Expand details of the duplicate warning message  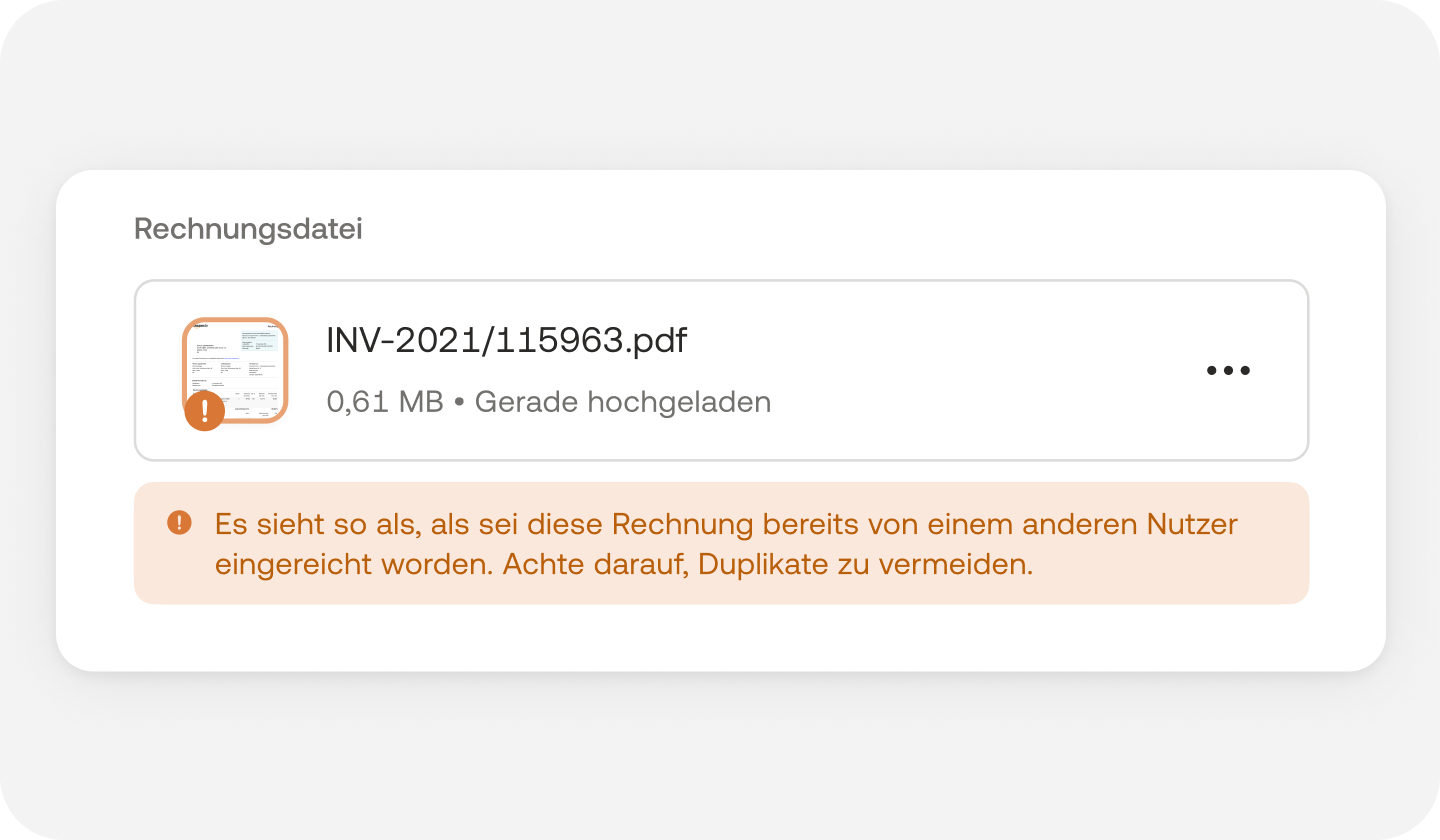coord(720,542)
